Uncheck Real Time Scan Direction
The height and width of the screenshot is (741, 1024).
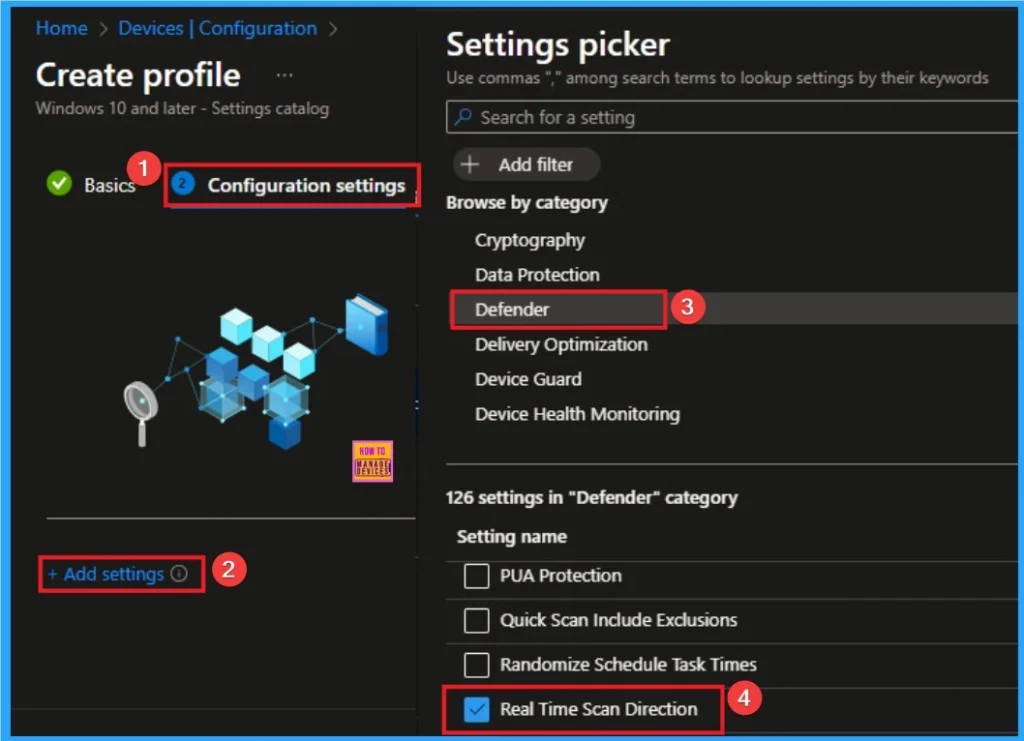476,709
